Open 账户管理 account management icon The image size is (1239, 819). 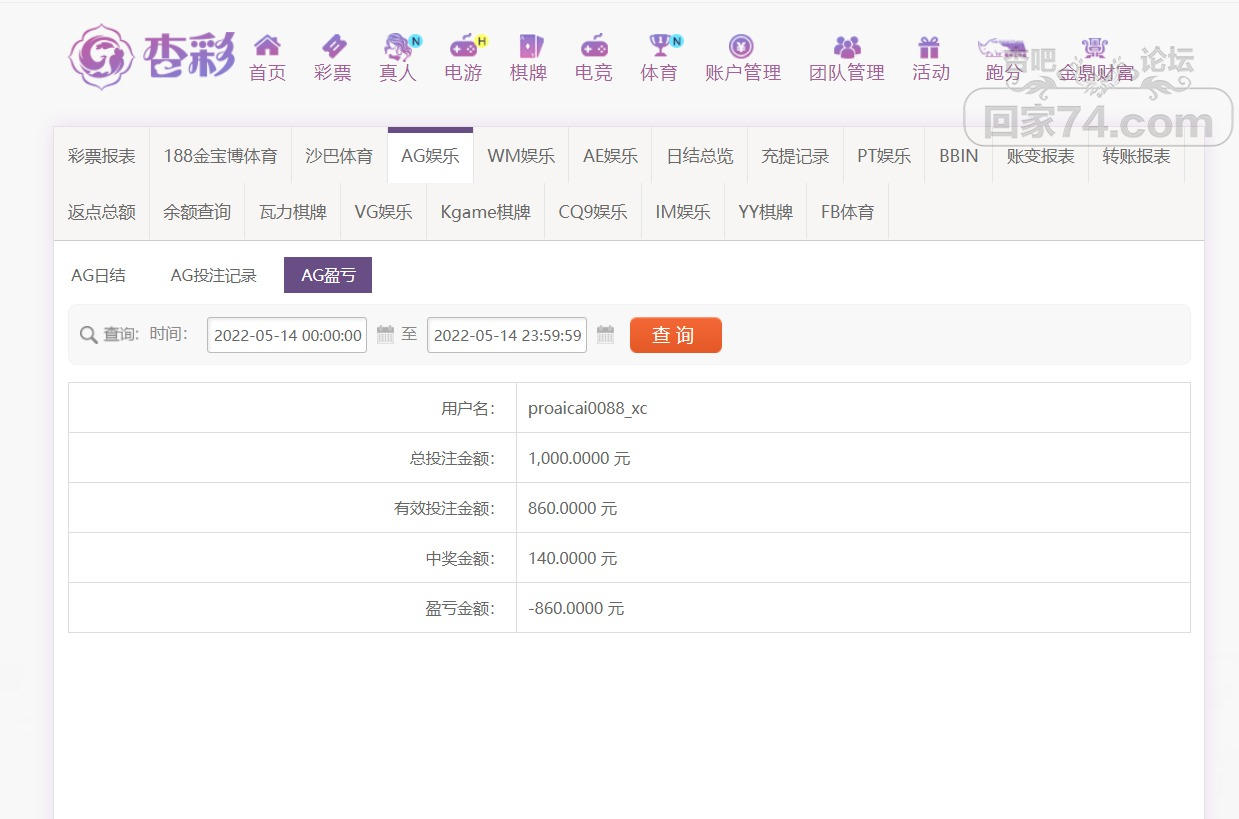[742, 47]
